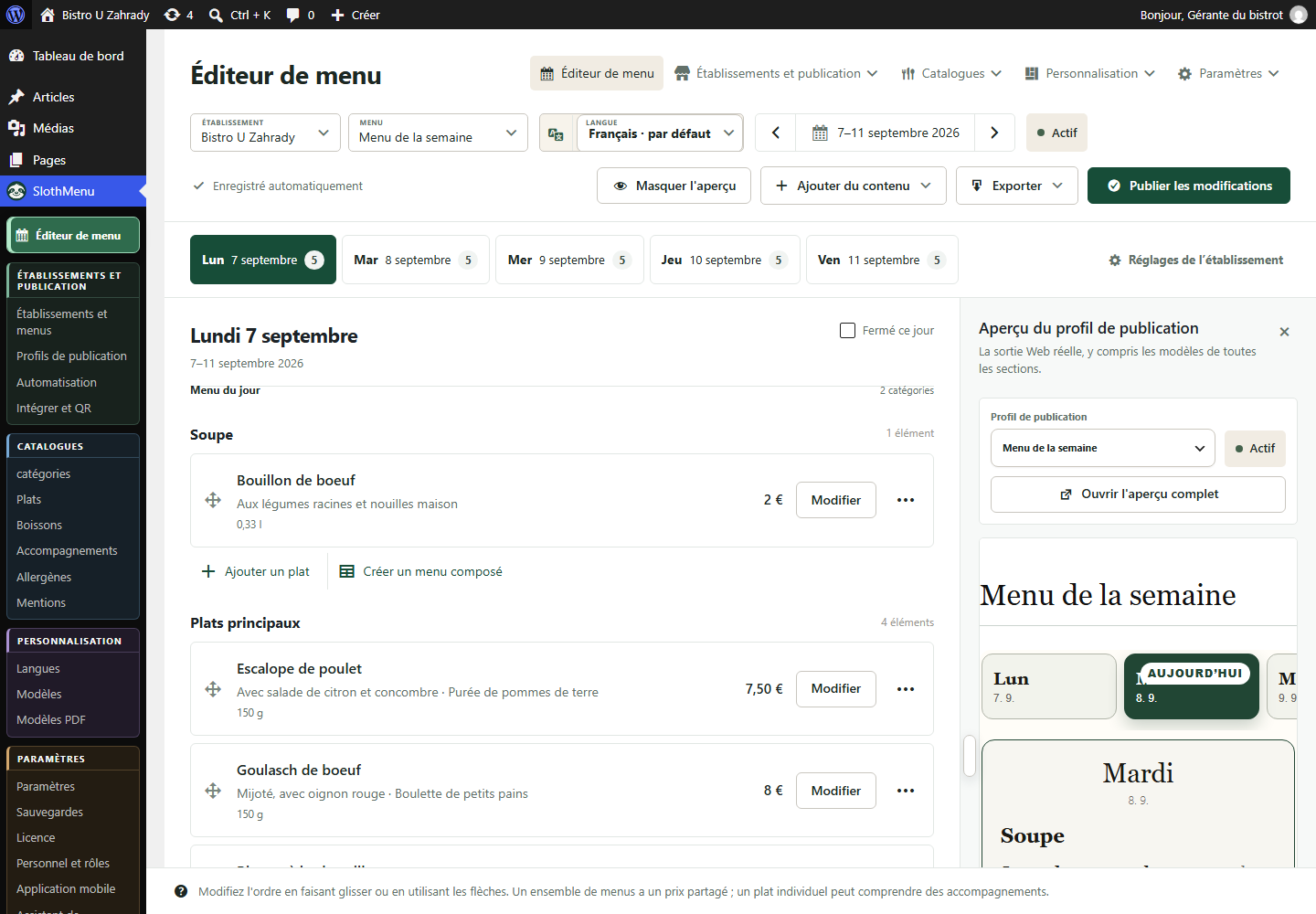Select the Mar 8 septembre tab

point(416,260)
